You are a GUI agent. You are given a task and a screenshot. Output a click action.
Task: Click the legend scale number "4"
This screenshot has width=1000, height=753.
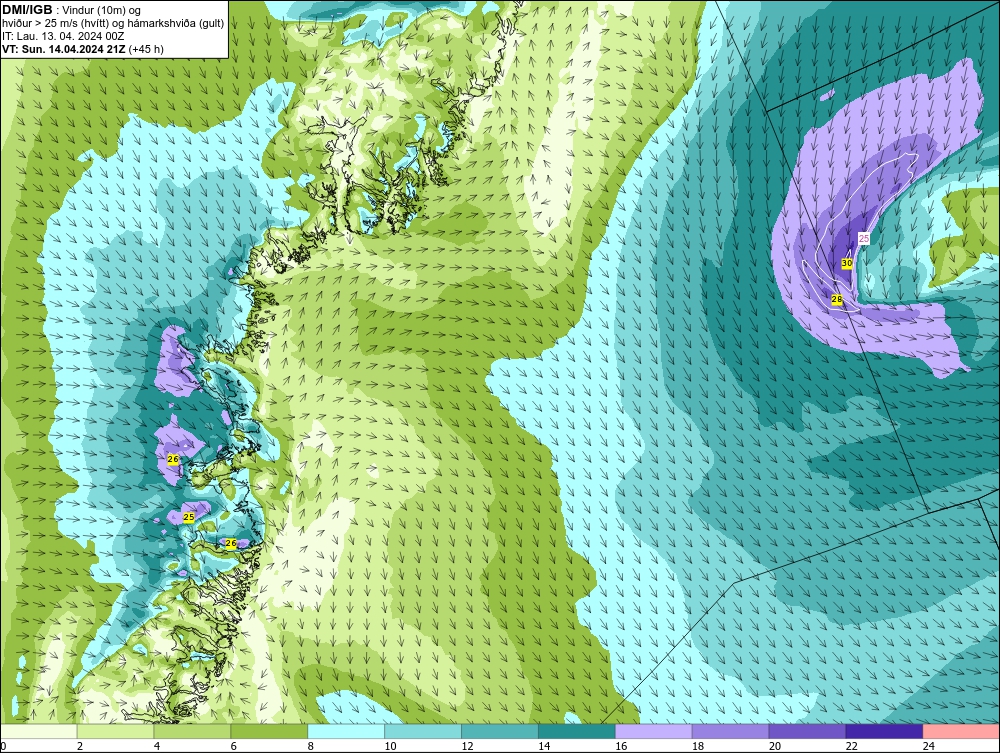[x=157, y=746]
